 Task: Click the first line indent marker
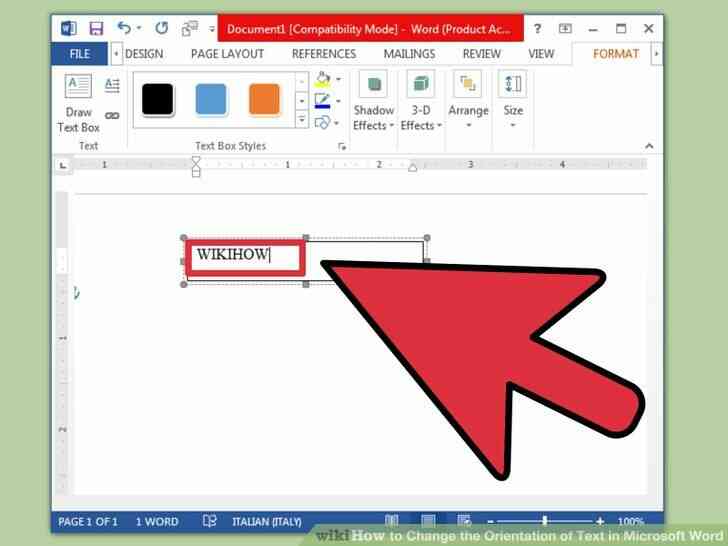click(196, 161)
